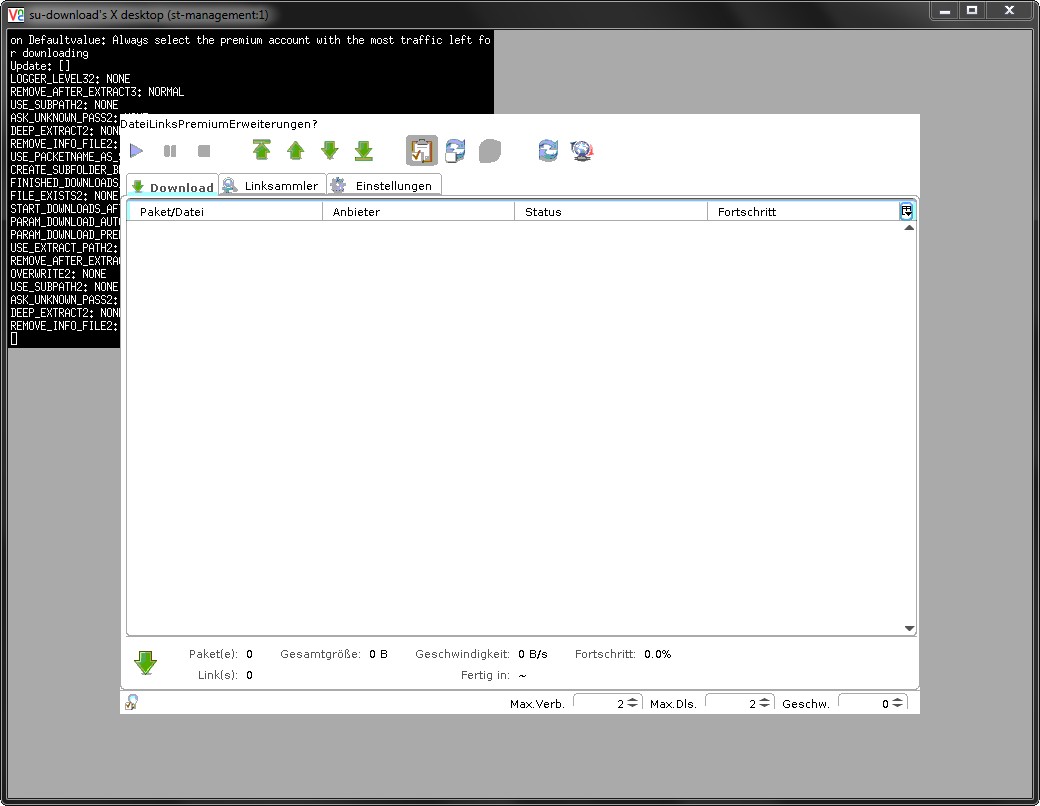Move selection up one position

[296, 151]
